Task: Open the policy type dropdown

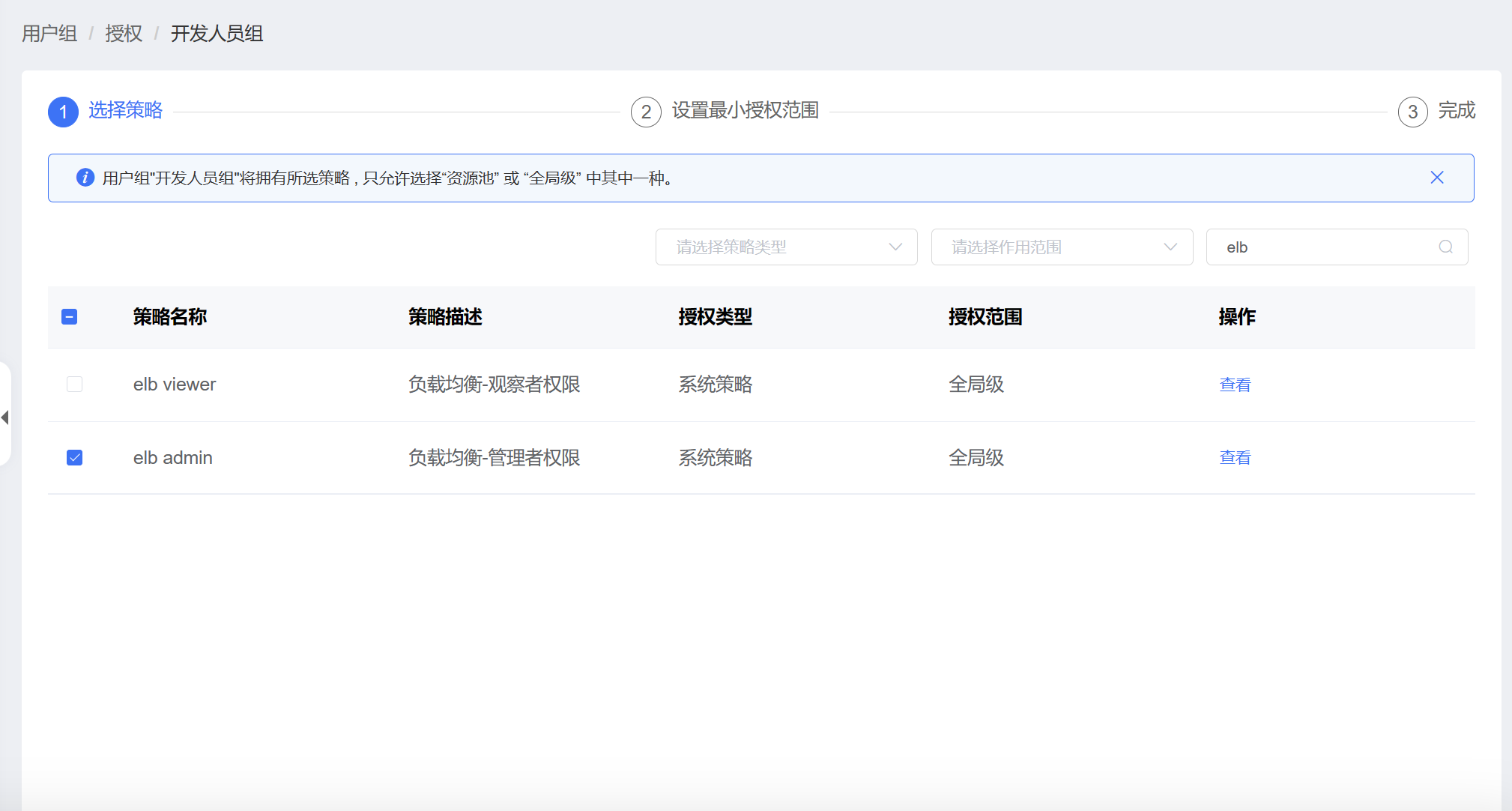Action: click(x=786, y=247)
